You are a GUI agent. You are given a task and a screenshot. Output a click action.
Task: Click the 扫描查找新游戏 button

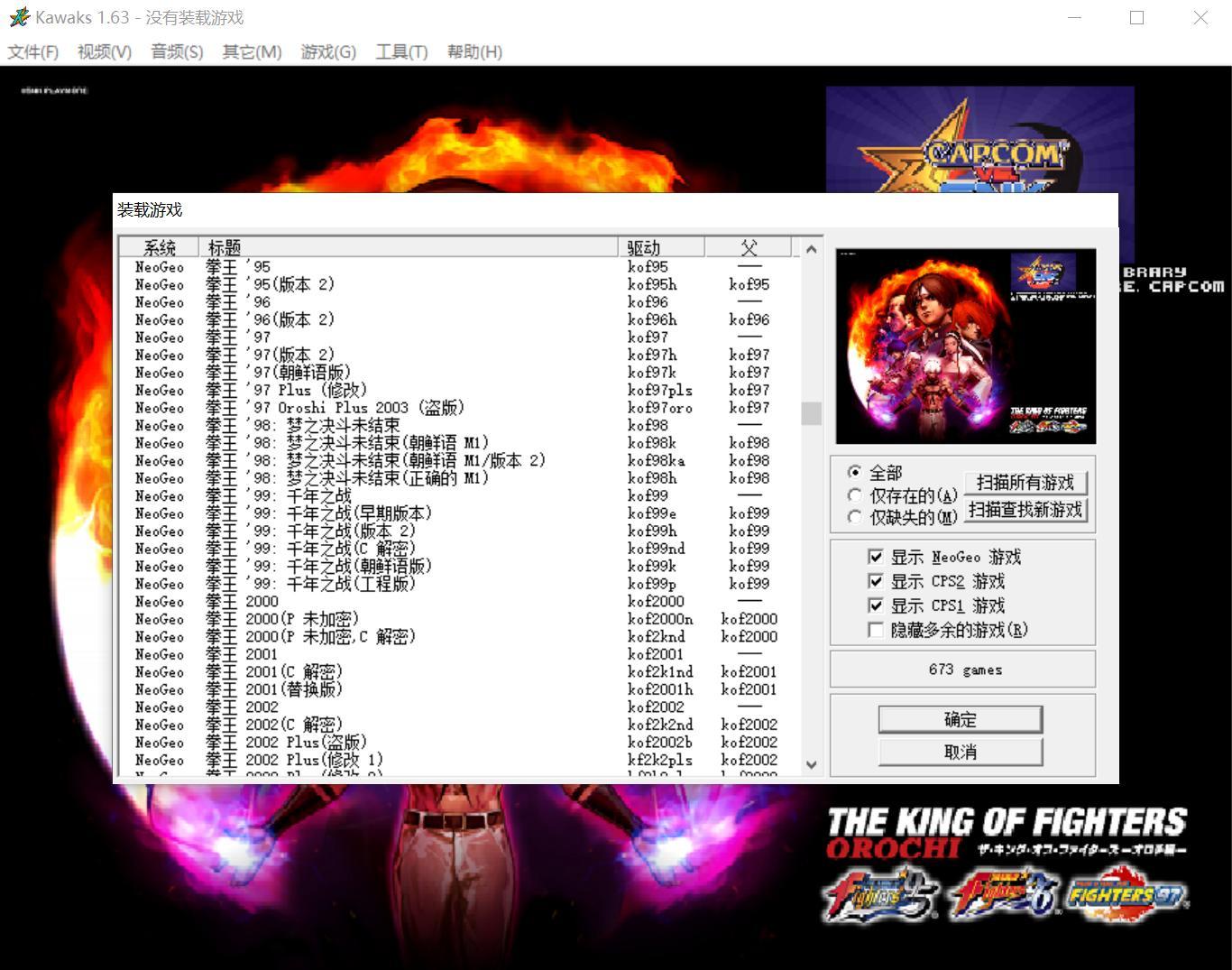[1025, 510]
